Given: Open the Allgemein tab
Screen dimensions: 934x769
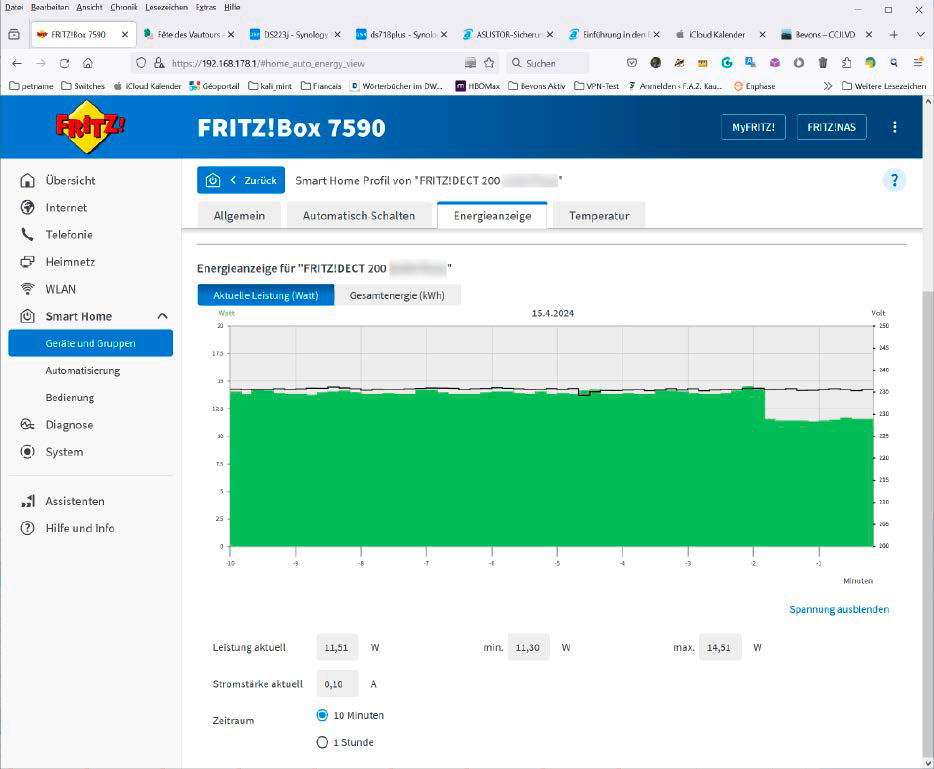Looking at the screenshot, I should pos(239,216).
